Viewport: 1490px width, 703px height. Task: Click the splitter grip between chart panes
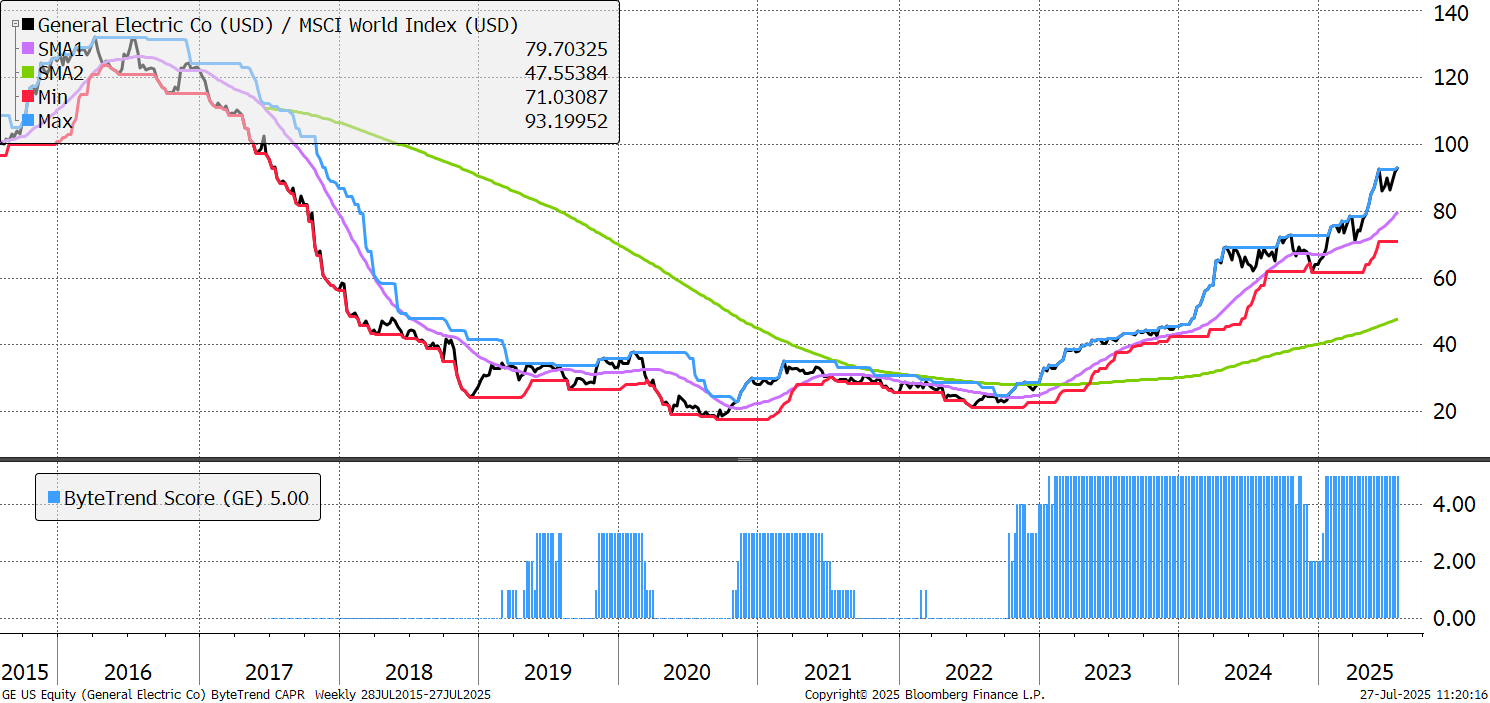click(745, 458)
